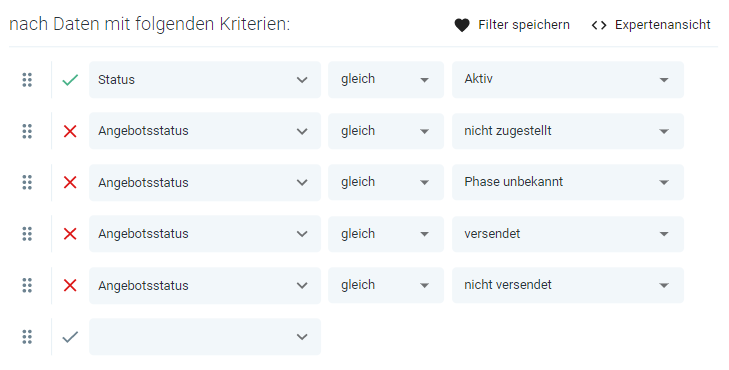
Task: Click the drag handle of the versendet row
Action: pyautogui.click(x=27, y=234)
